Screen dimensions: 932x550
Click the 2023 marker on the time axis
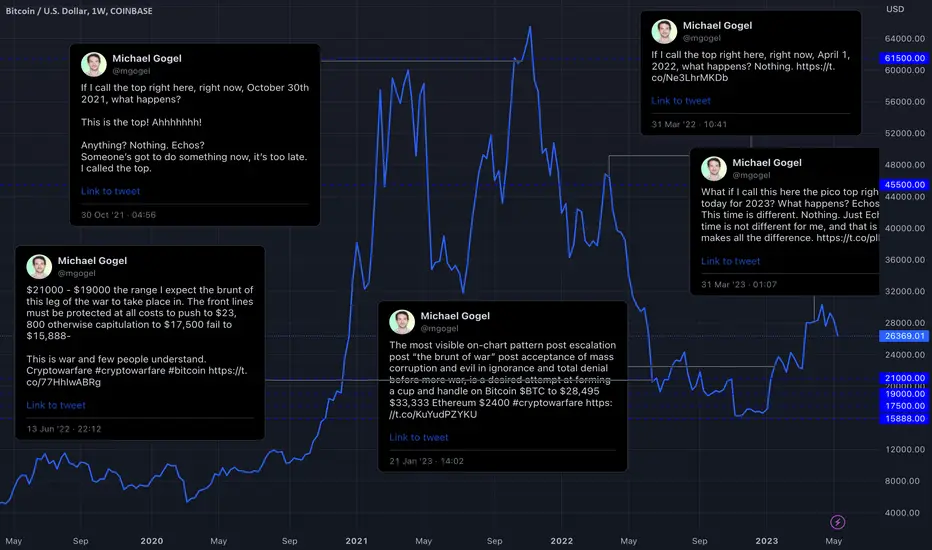(x=767, y=541)
